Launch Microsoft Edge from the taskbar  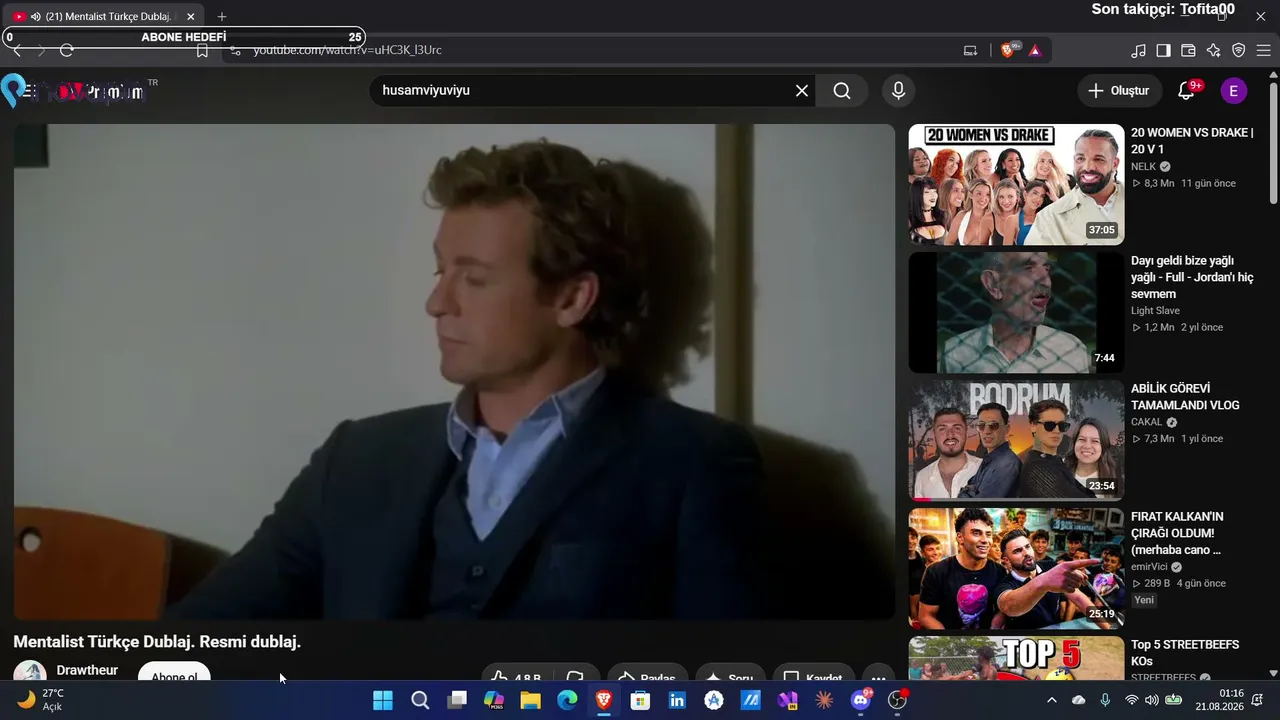pos(567,700)
